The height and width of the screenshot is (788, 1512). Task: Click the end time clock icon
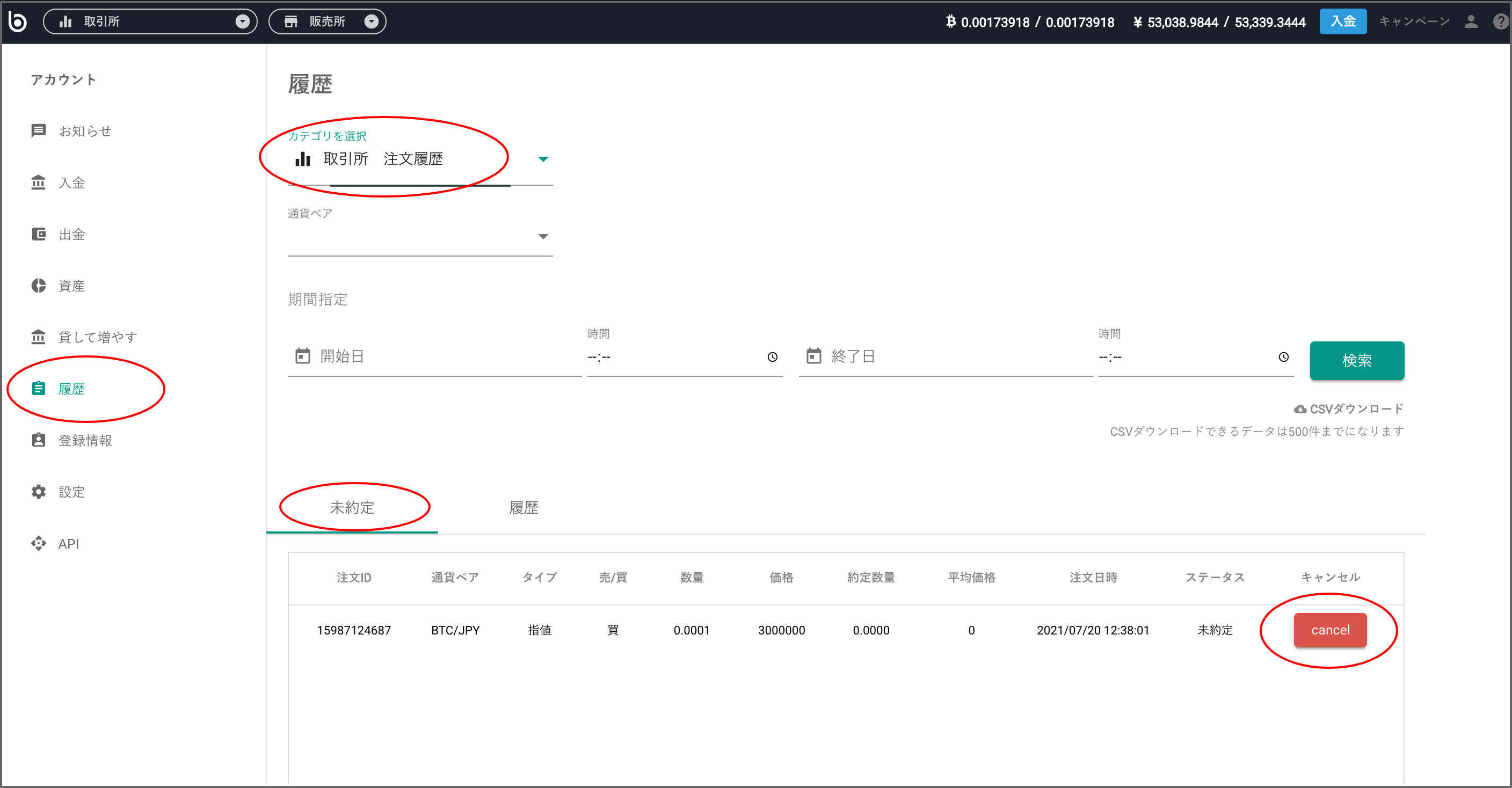1284,357
